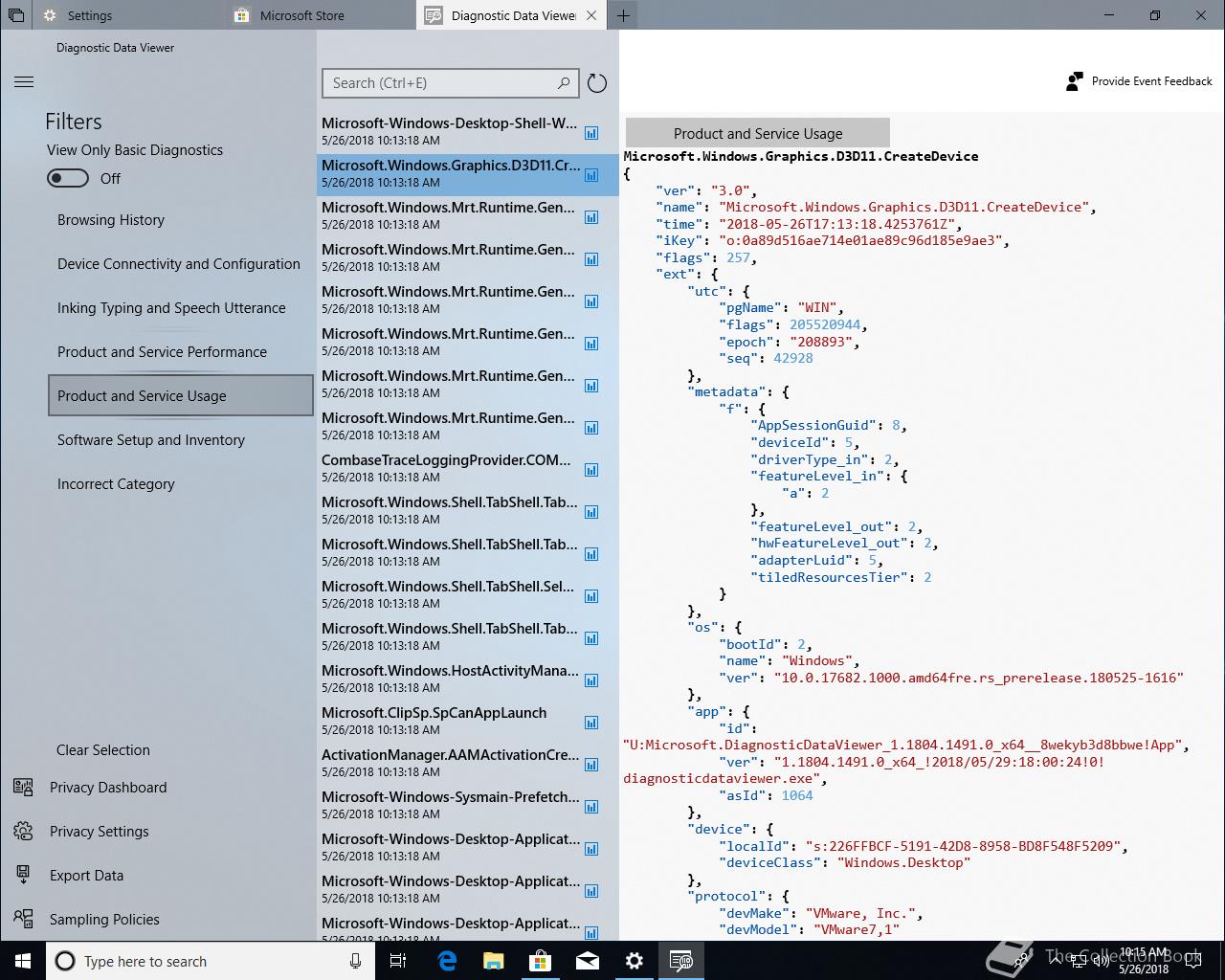Viewport: 1225px width, 980px height.
Task: Filter by Device Connectivity and Configuration
Action: pos(179,264)
